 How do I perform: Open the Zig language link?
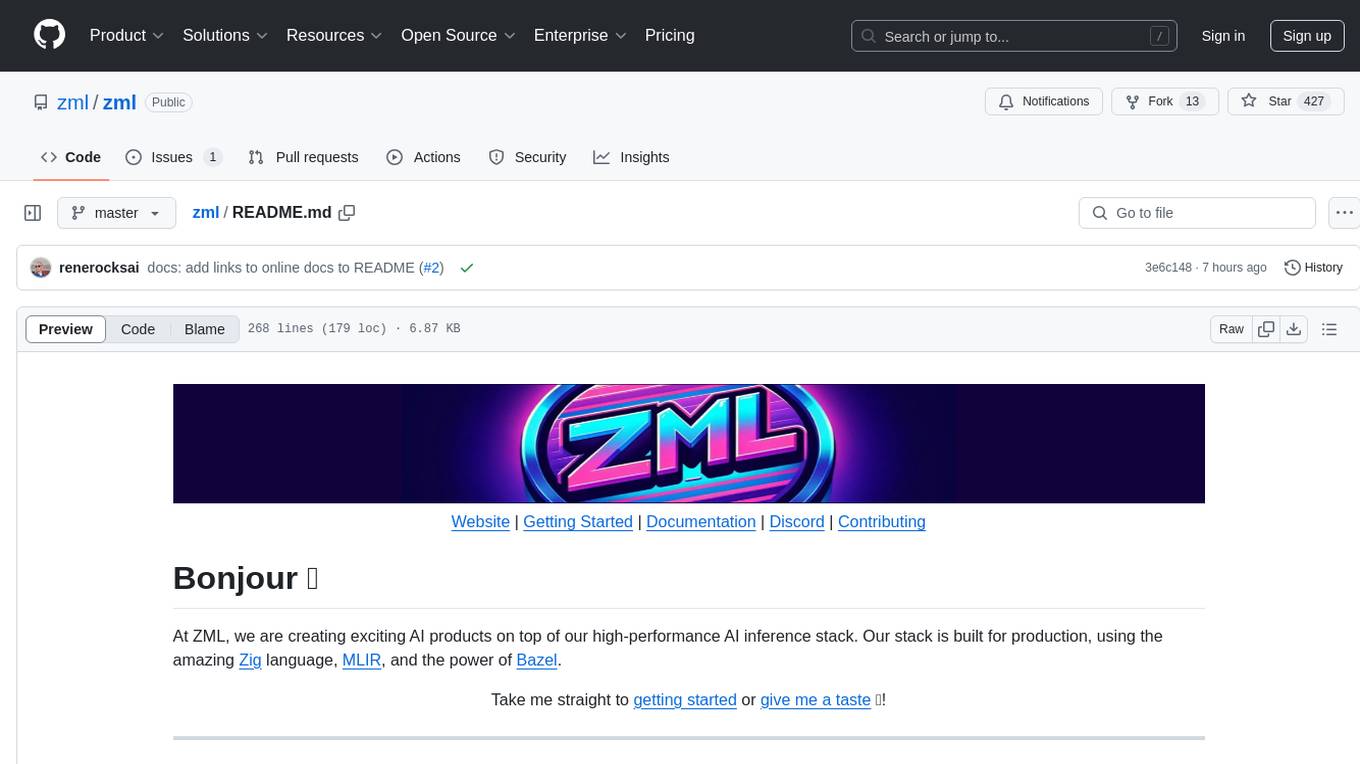250,660
